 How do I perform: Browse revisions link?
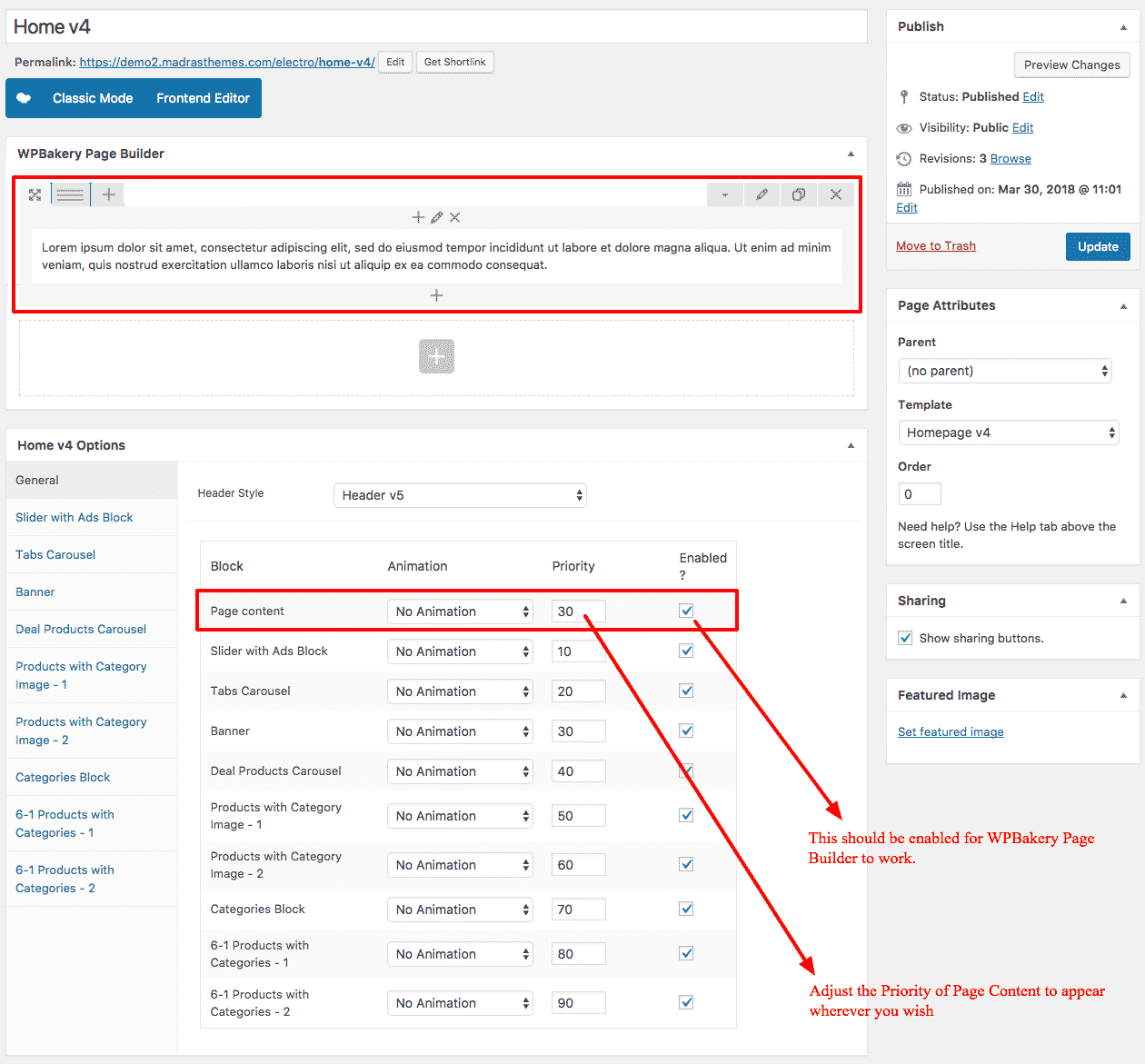click(x=1011, y=158)
